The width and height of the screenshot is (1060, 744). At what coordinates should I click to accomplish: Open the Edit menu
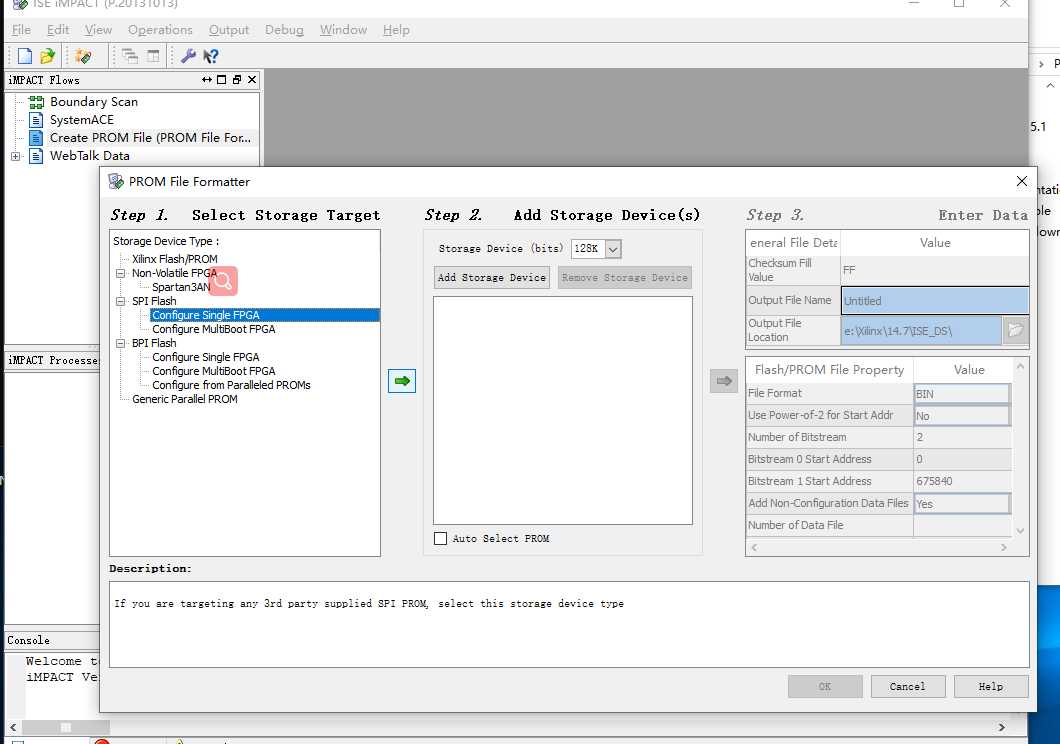pos(57,30)
